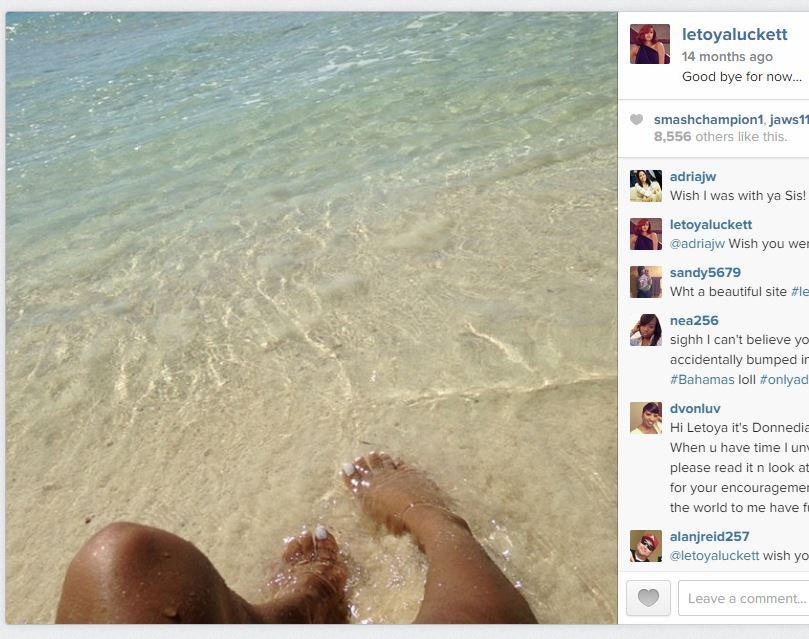Open letoyaluckett profile picture at post header

pos(650,44)
